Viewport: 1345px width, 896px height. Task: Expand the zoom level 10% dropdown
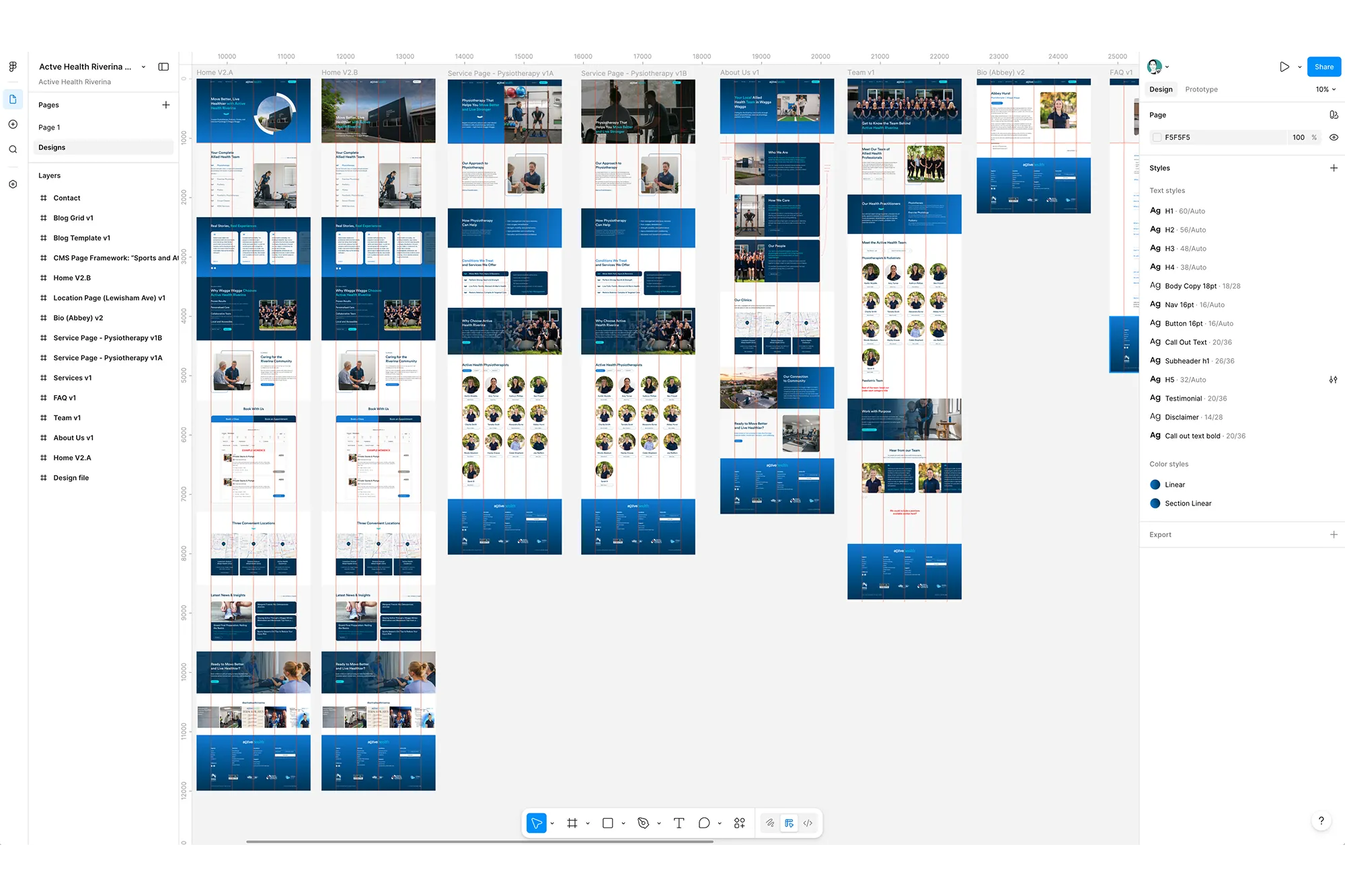pyautogui.click(x=1325, y=89)
